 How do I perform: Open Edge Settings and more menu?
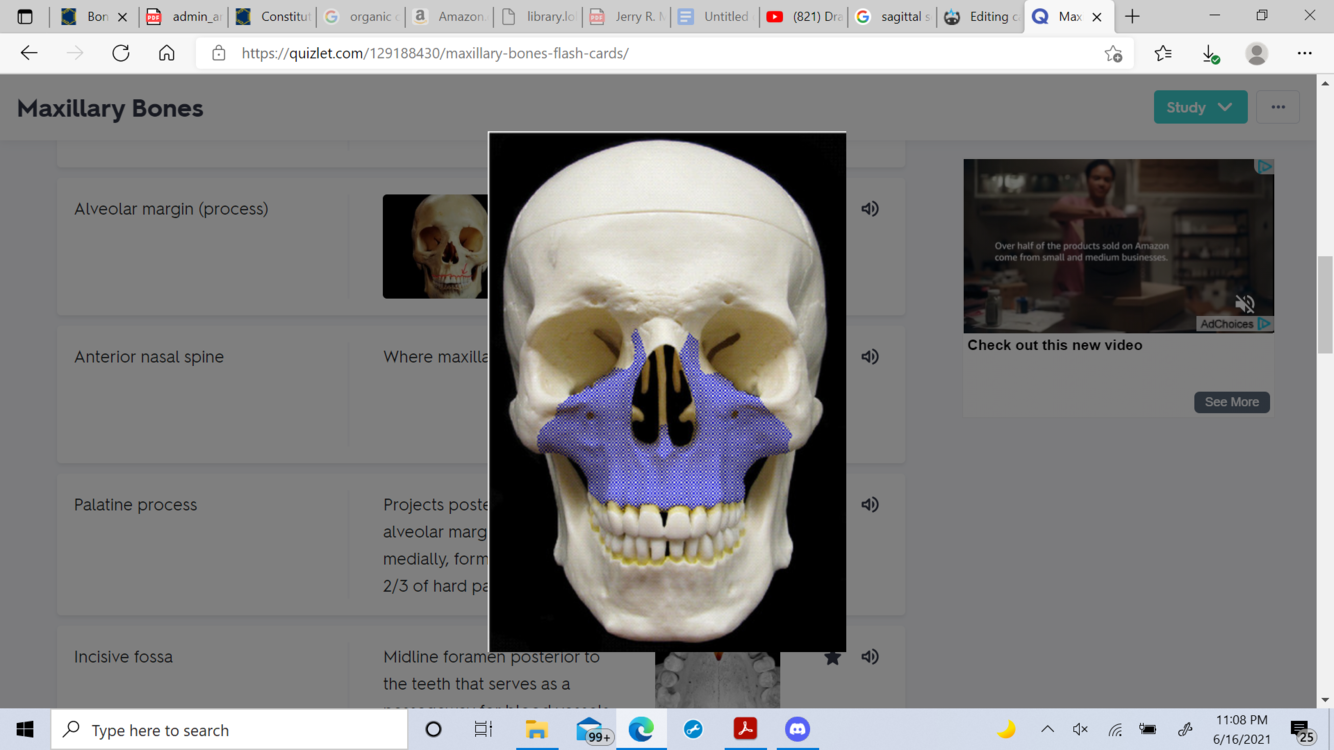1305,53
